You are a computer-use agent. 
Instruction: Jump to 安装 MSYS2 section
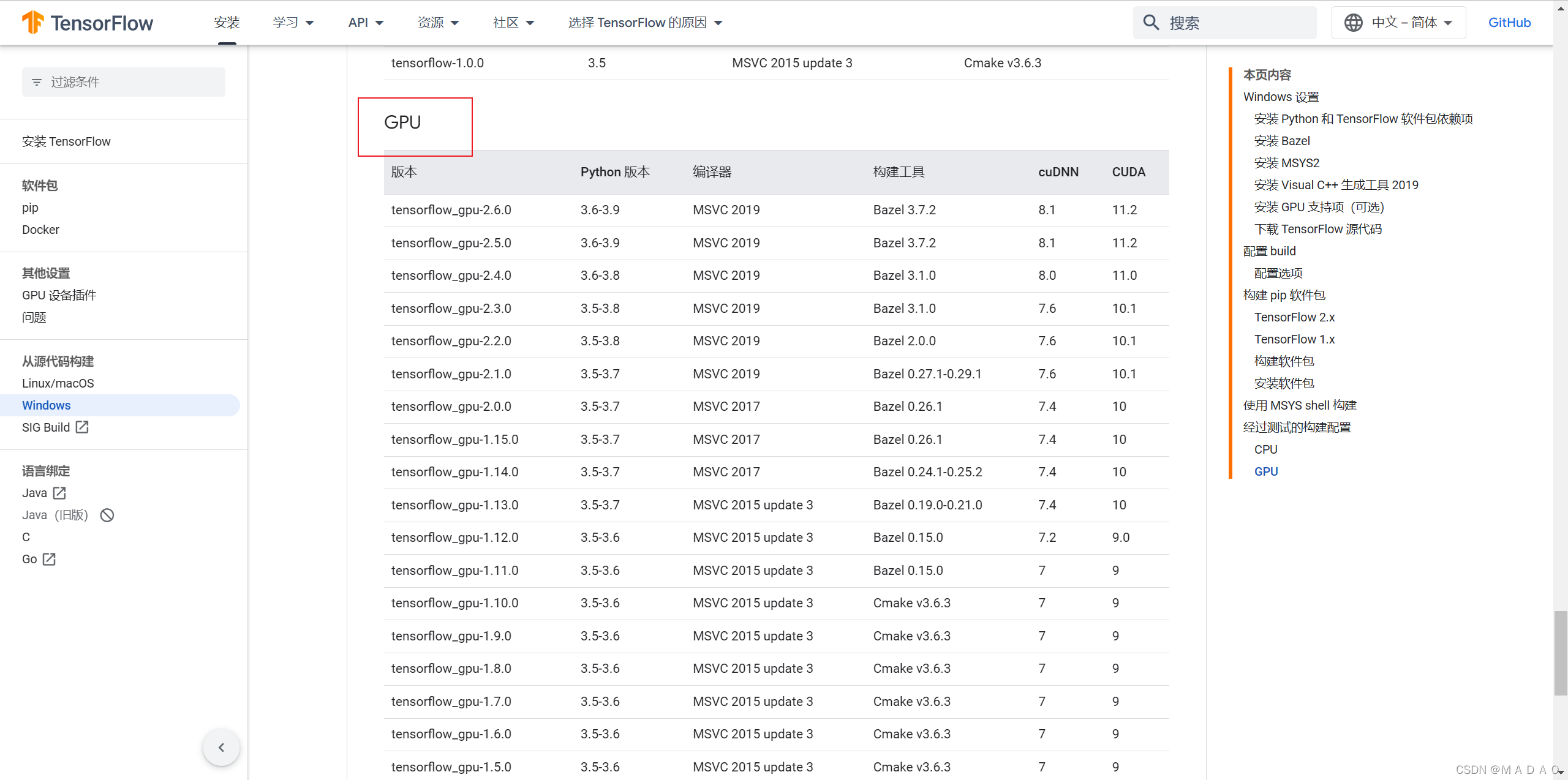[1287, 163]
